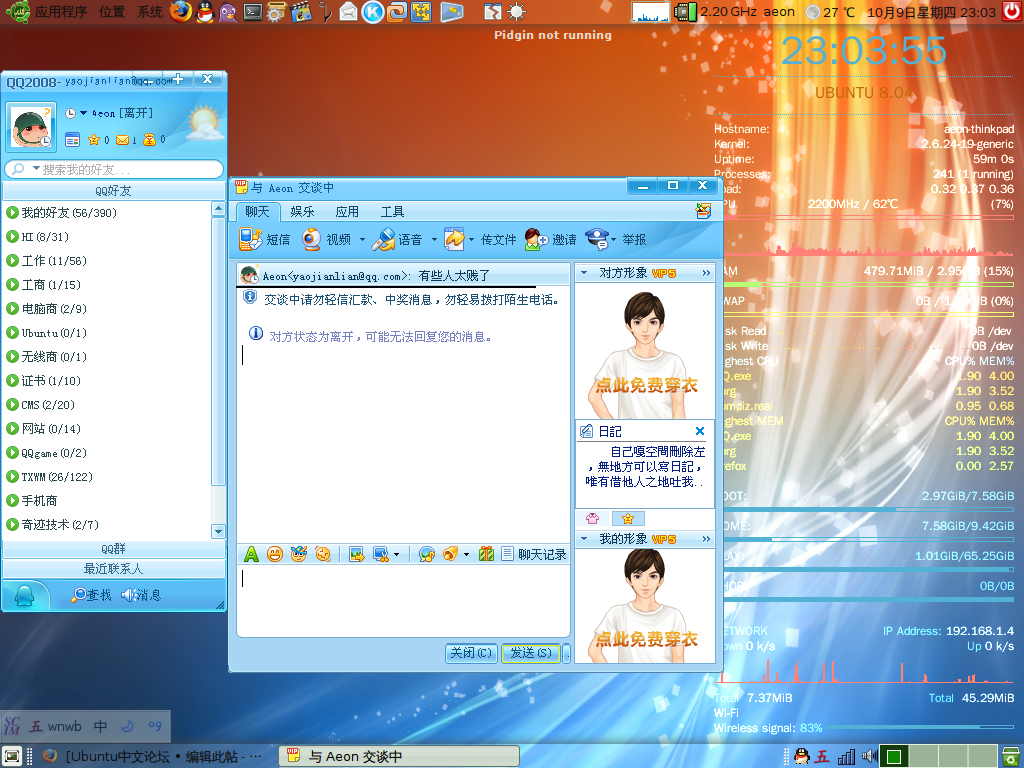Switch to the 最近联系人 section

coord(114,569)
